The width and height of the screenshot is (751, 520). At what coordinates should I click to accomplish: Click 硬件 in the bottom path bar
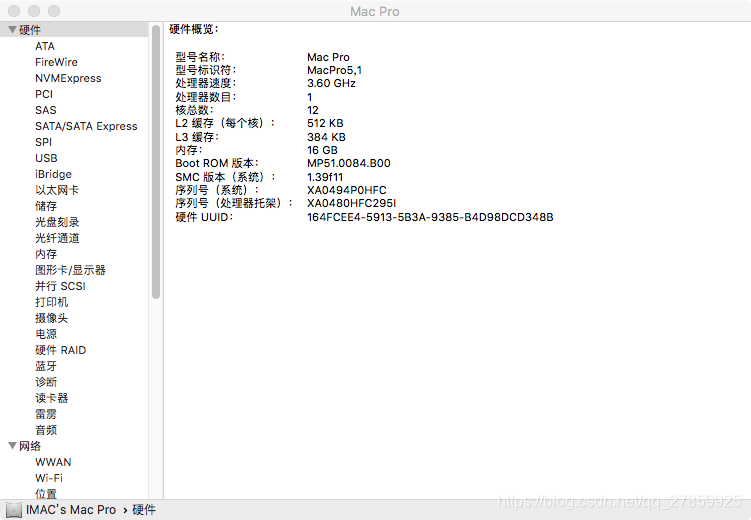(144, 510)
